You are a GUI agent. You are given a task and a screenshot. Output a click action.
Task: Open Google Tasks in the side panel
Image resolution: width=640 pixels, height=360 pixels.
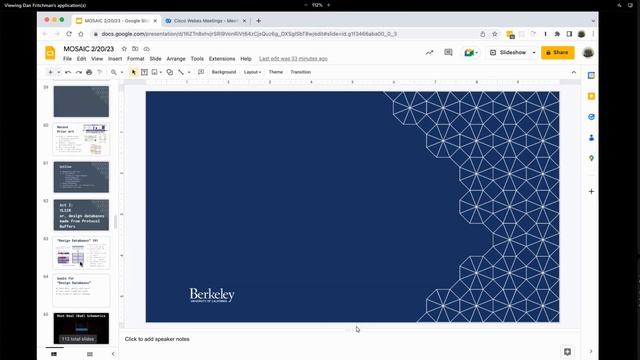(591, 117)
